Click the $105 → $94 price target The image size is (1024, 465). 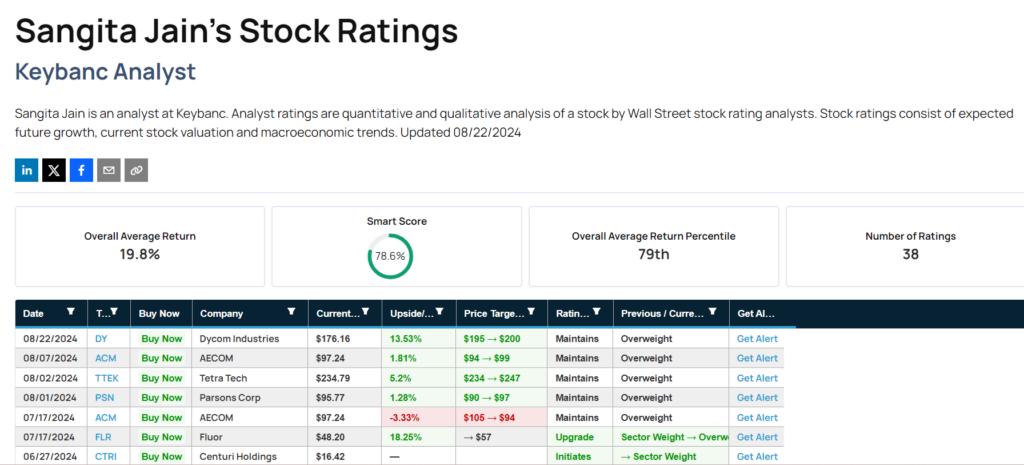coord(502,417)
